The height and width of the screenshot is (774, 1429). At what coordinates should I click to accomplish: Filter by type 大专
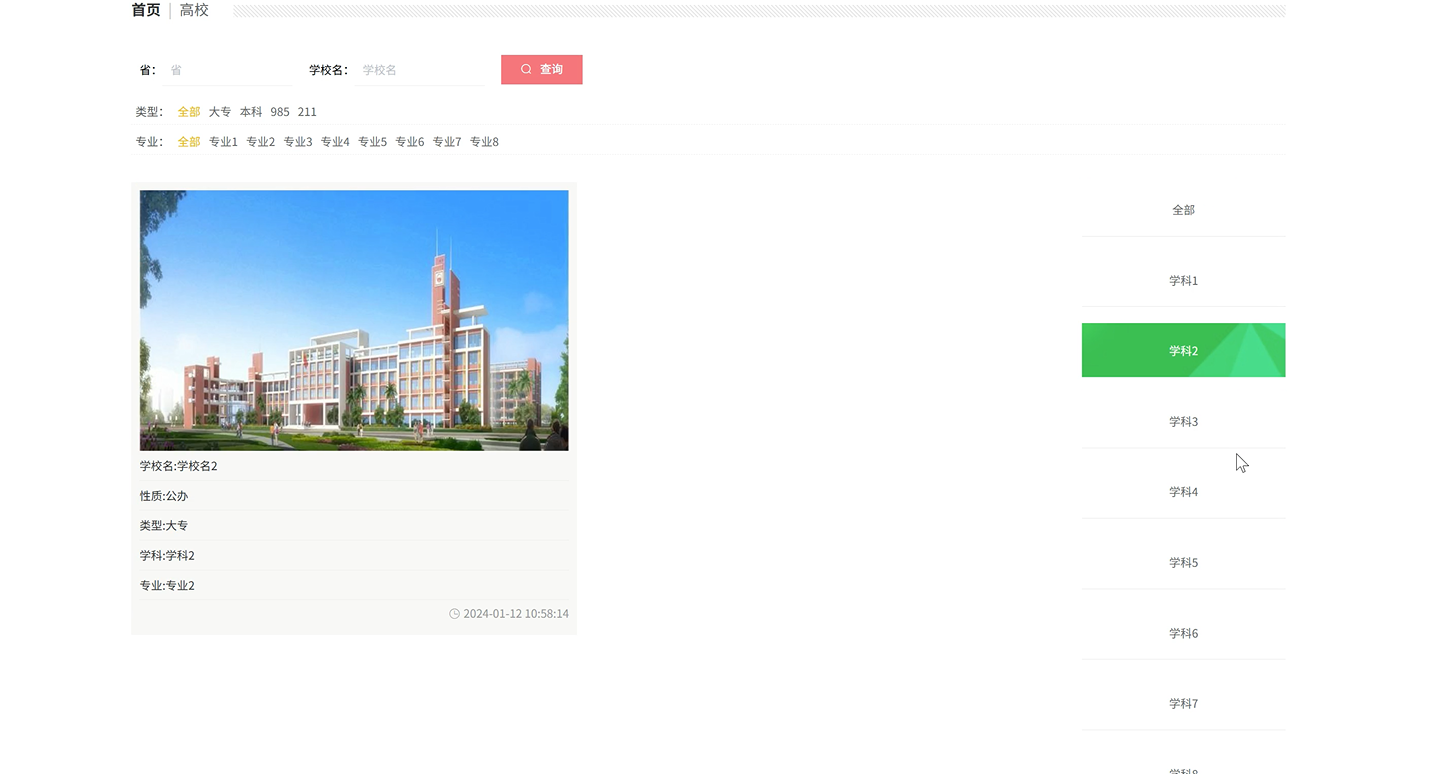(x=220, y=112)
